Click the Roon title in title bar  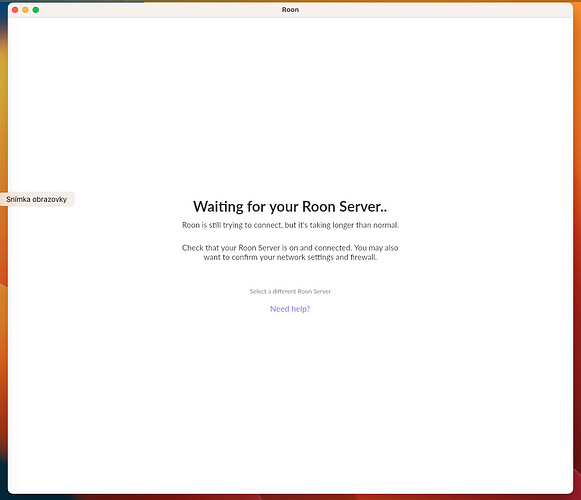coord(290,10)
